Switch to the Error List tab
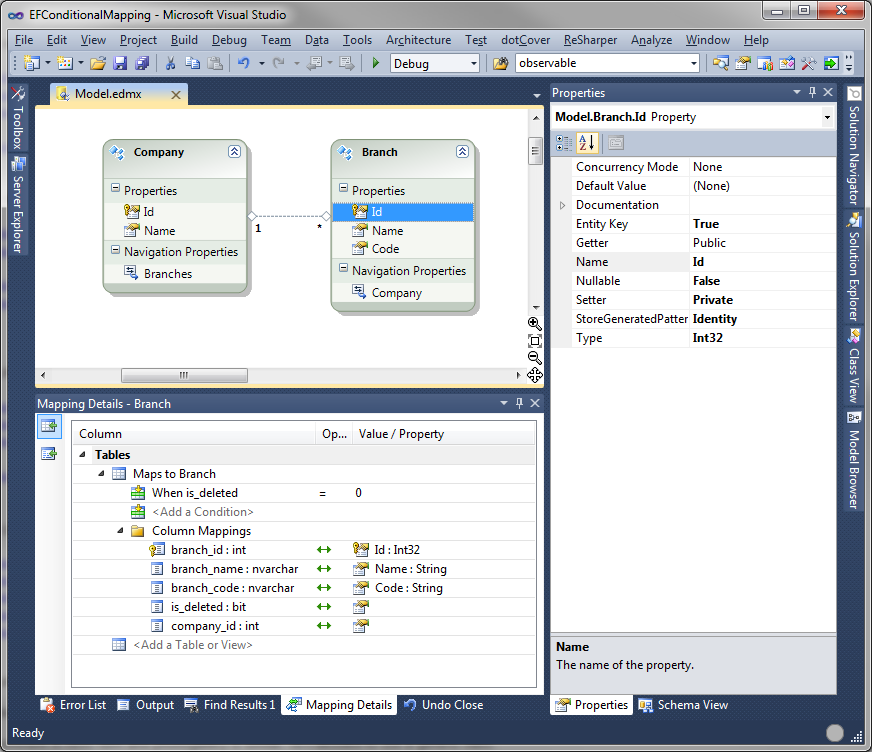 click(73, 705)
